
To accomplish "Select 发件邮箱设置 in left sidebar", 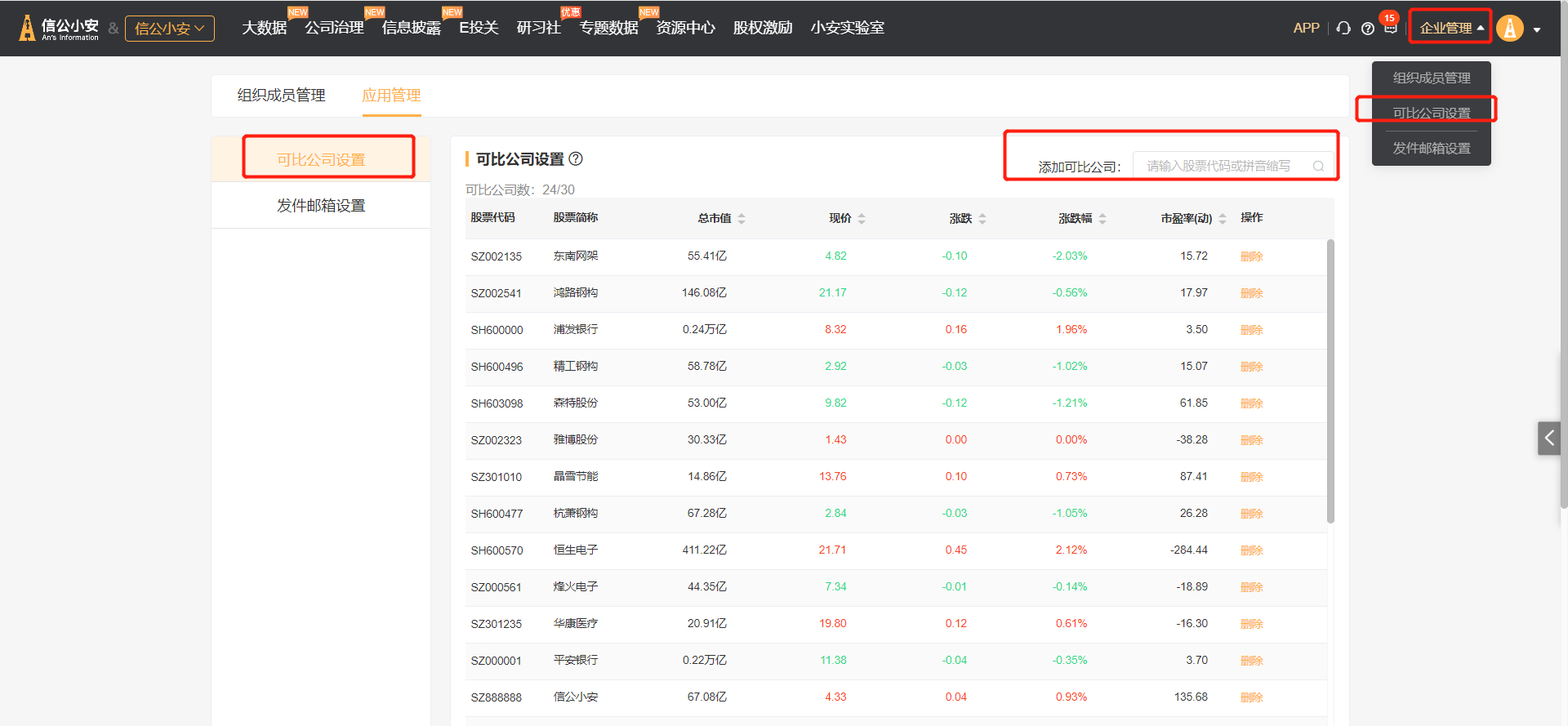I will click(x=321, y=205).
